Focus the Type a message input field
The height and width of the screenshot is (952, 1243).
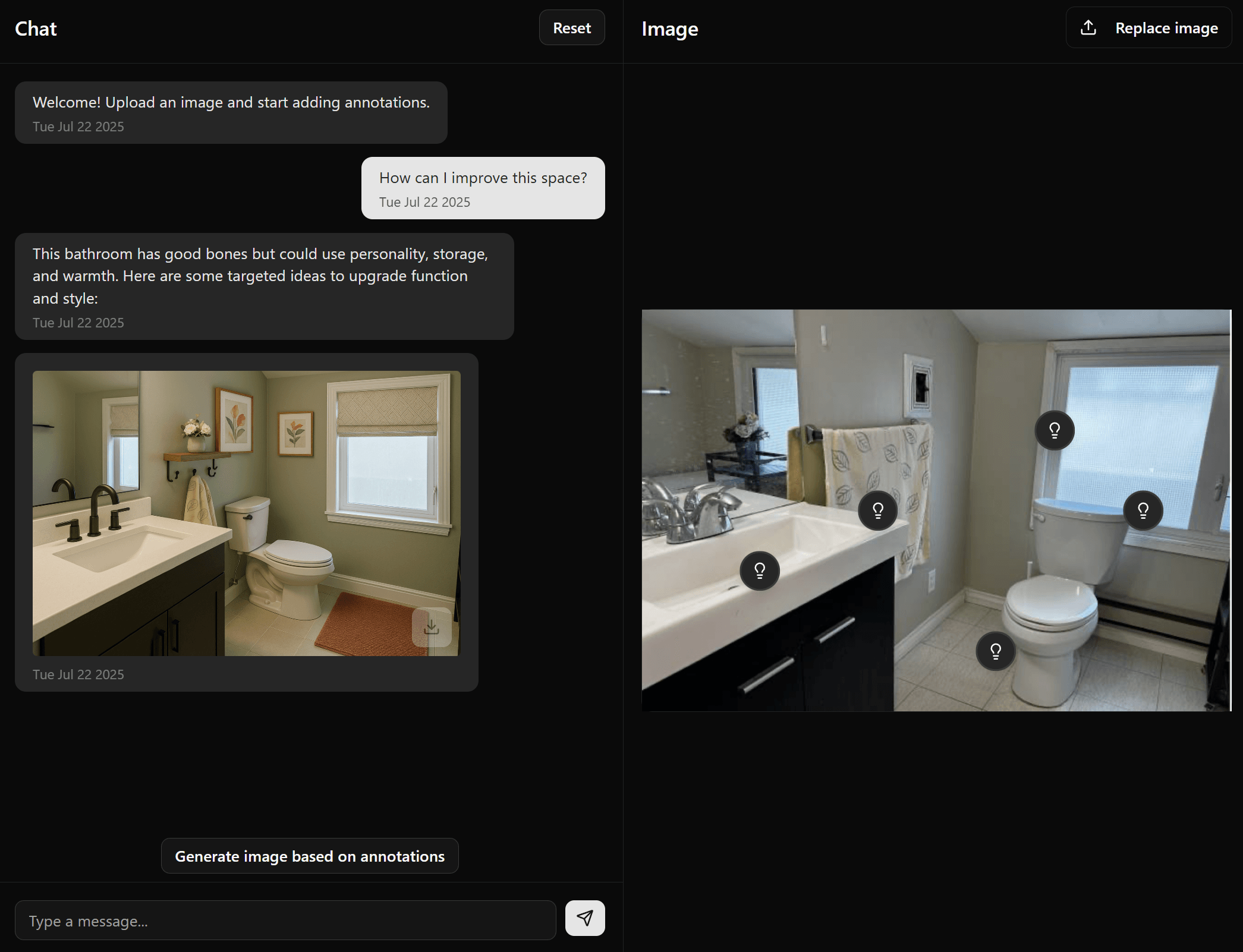(x=285, y=921)
